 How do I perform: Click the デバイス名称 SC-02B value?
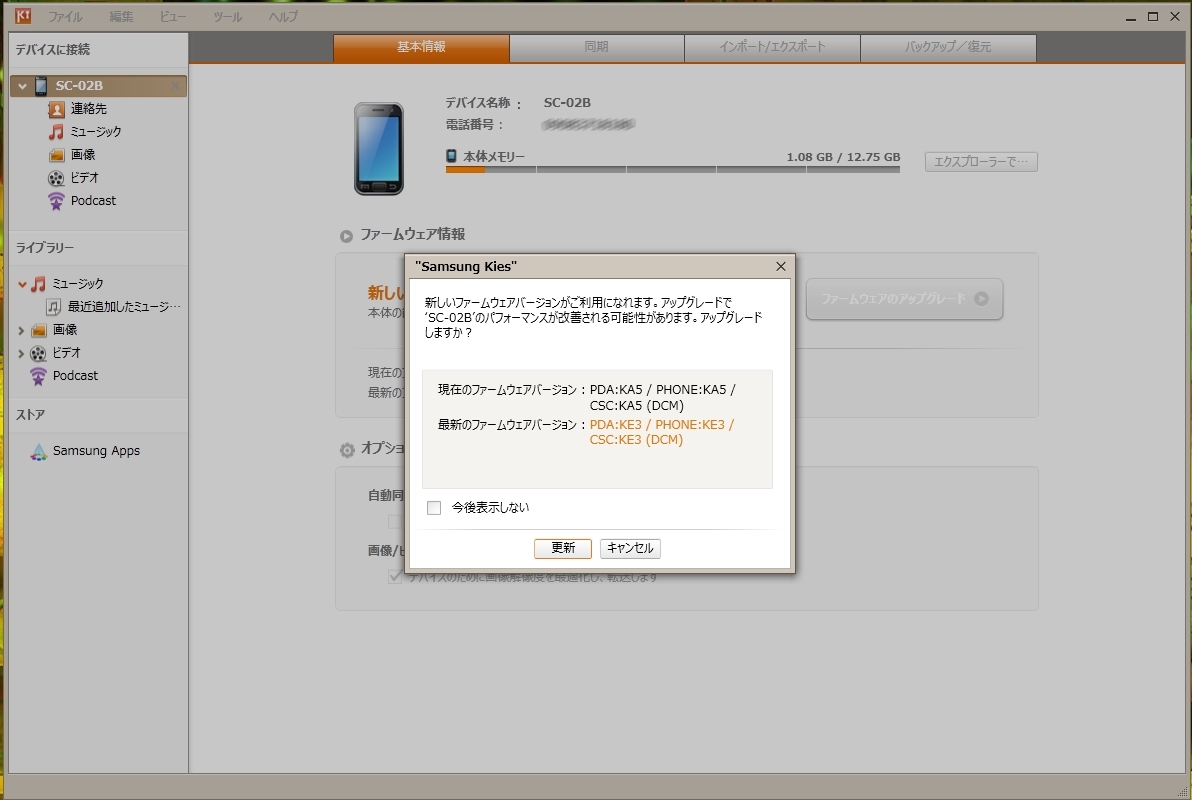[567, 103]
